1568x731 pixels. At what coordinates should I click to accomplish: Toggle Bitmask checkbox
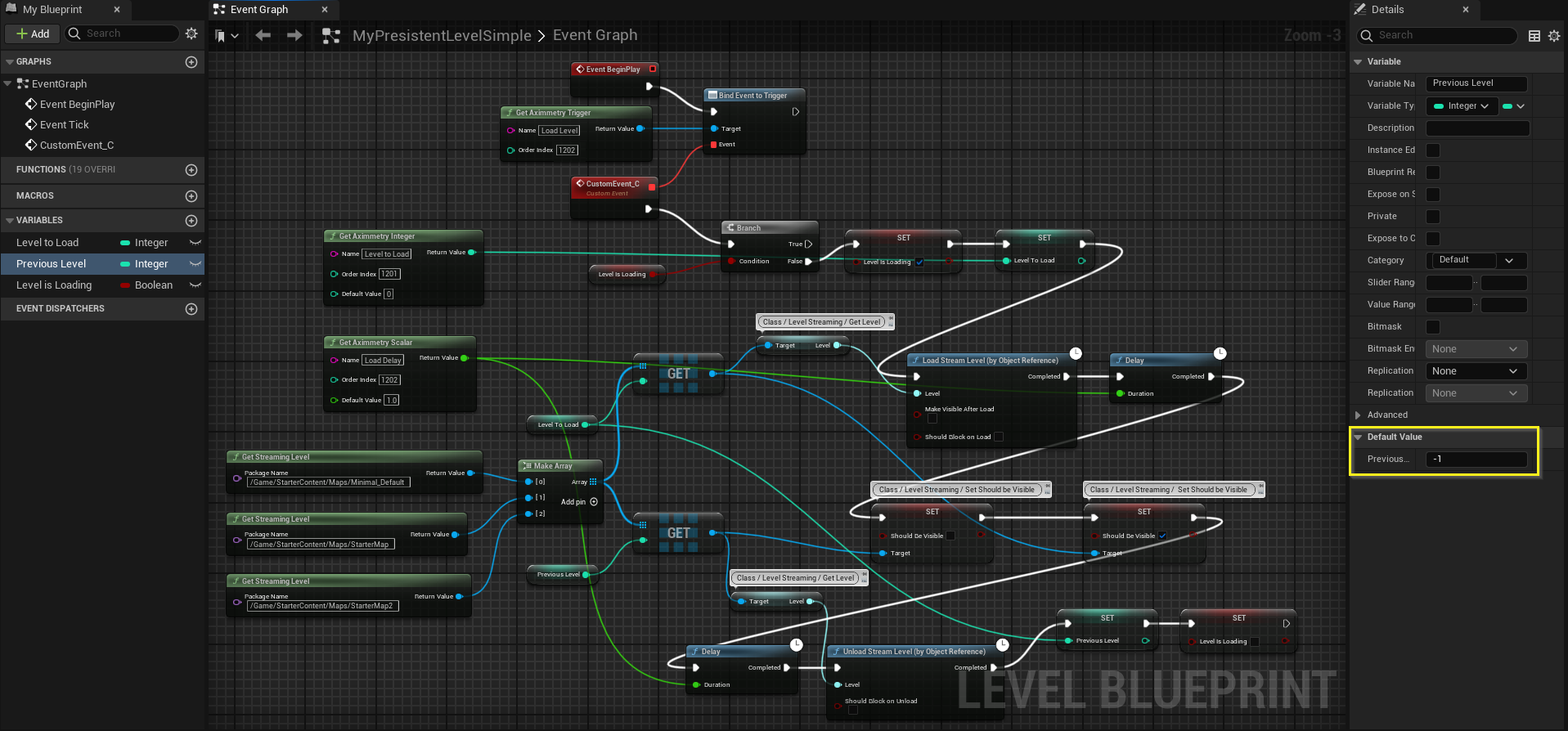[1433, 327]
